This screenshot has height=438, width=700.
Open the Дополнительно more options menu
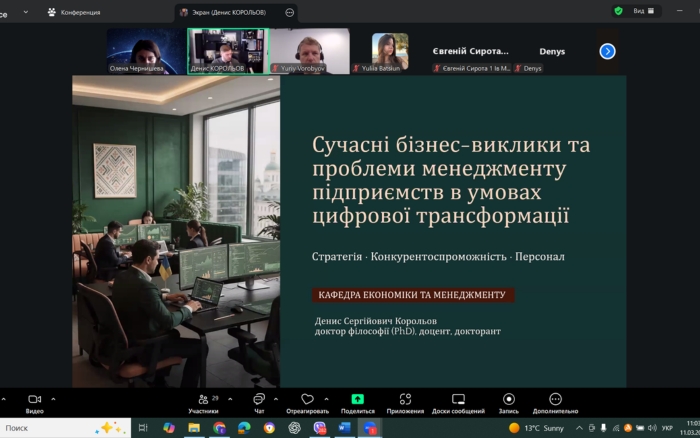(555, 400)
